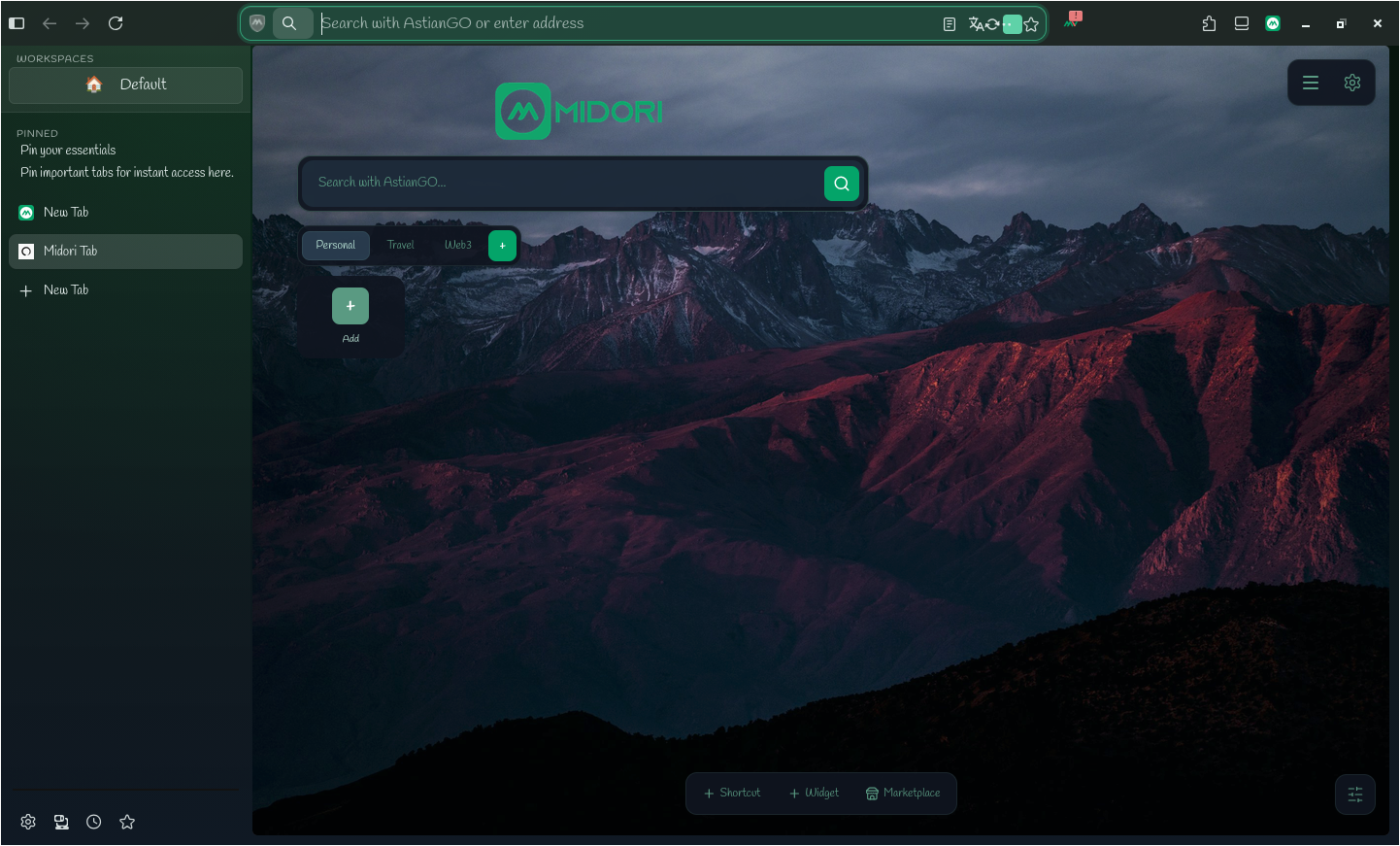Open the Marketplace
The image size is (1400, 846).
(x=903, y=794)
